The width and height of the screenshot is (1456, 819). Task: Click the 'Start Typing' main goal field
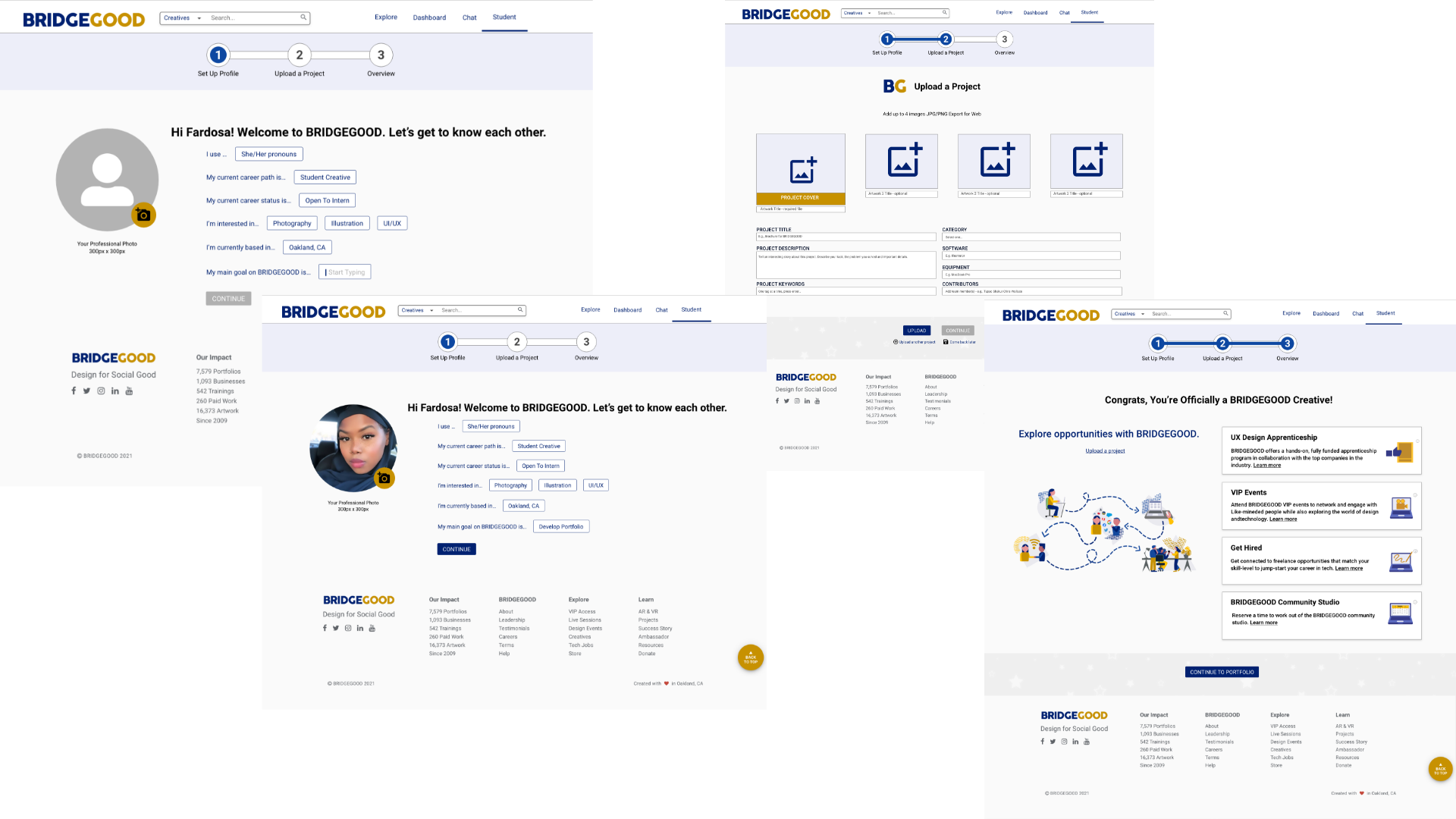click(x=345, y=272)
